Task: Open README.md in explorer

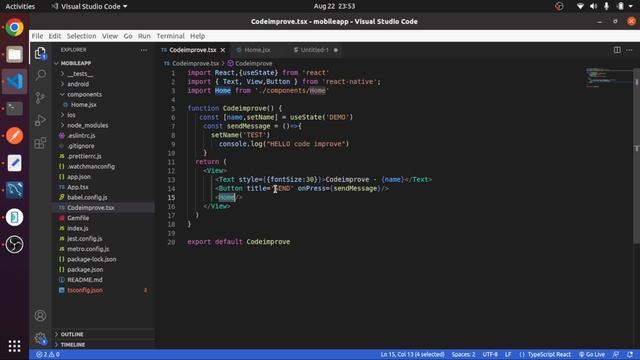Action: pyautogui.click(x=84, y=280)
